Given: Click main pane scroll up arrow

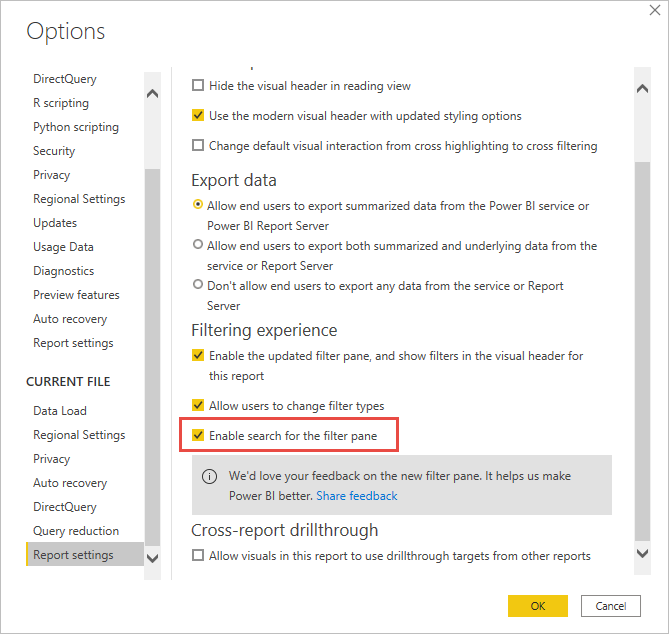Looking at the screenshot, I should point(642,89).
